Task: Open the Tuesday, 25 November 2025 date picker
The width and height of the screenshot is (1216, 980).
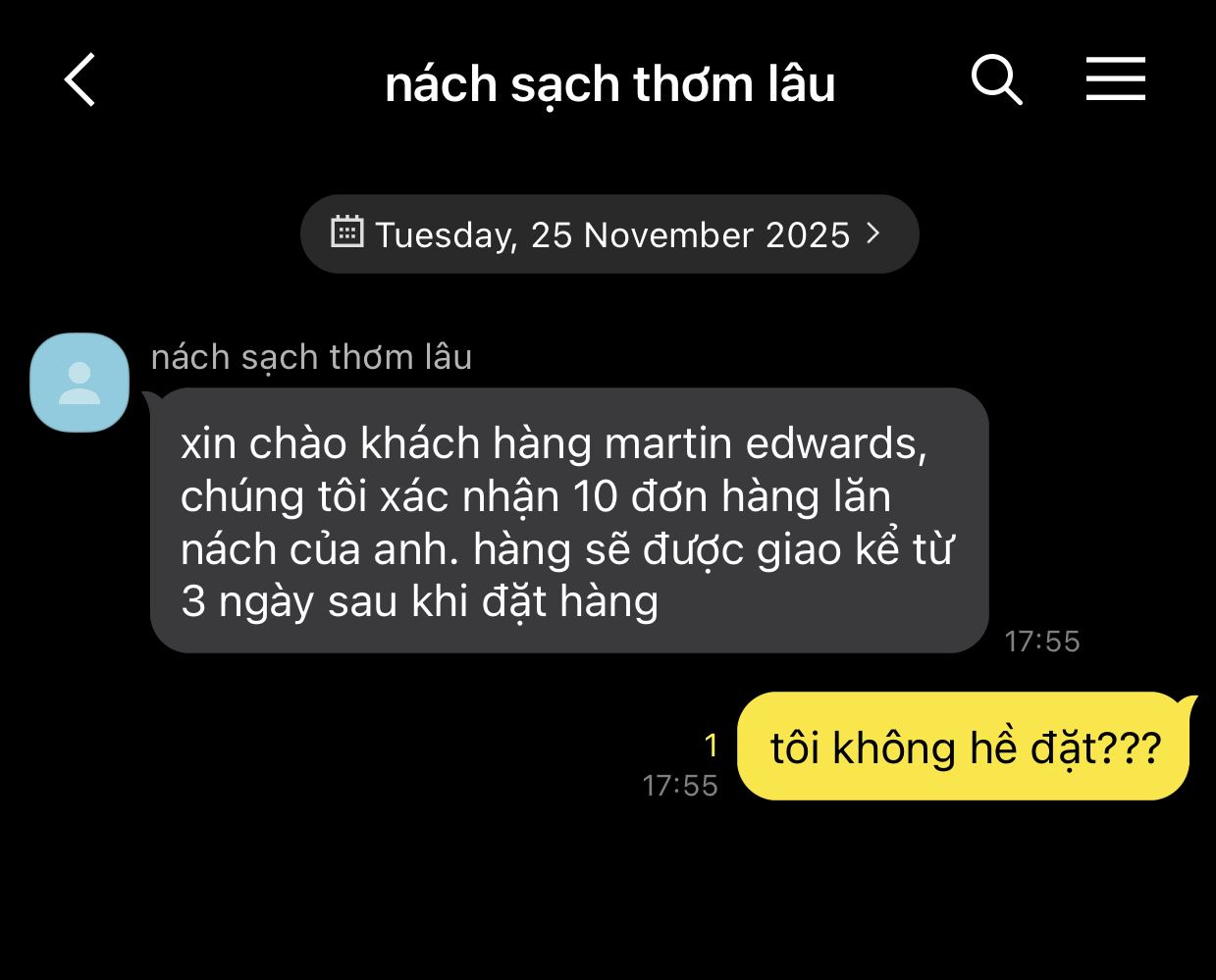Action: click(x=609, y=233)
